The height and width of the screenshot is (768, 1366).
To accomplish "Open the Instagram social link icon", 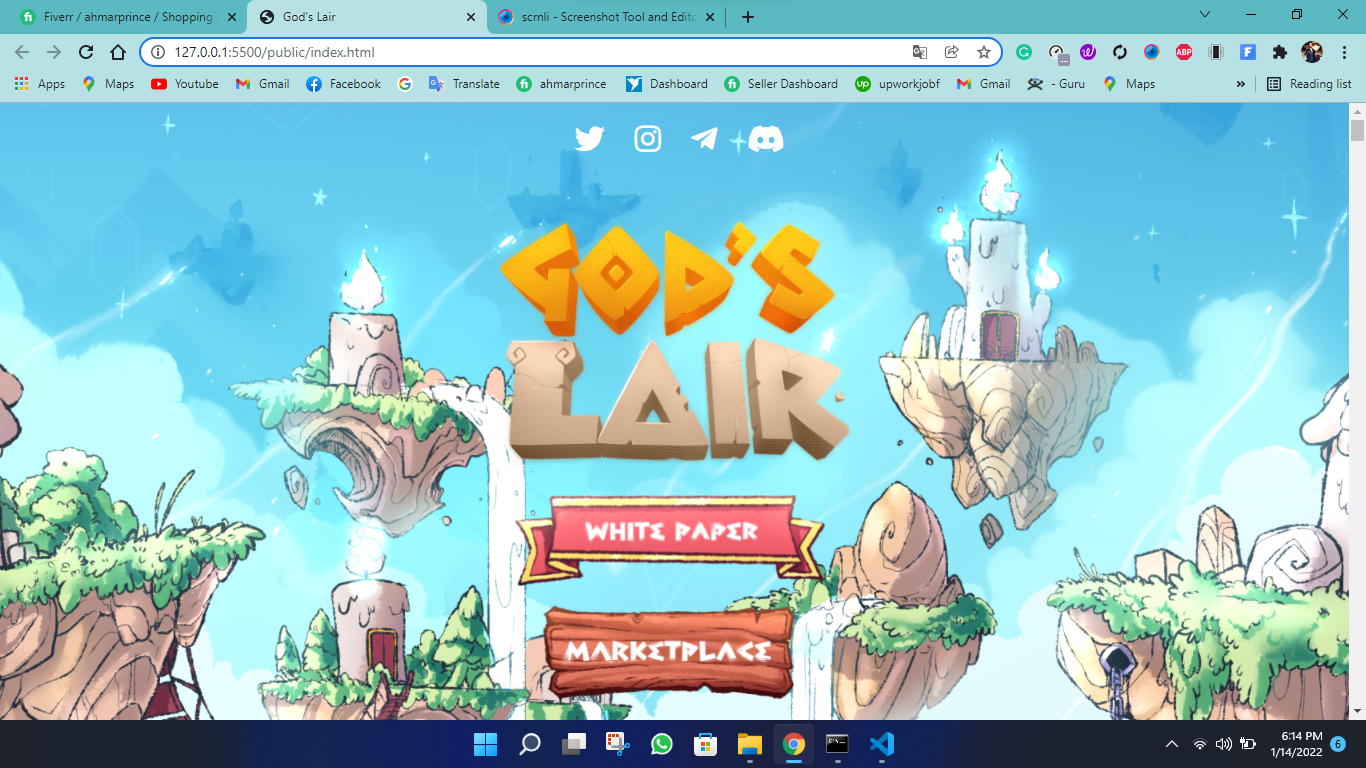I will [648, 138].
